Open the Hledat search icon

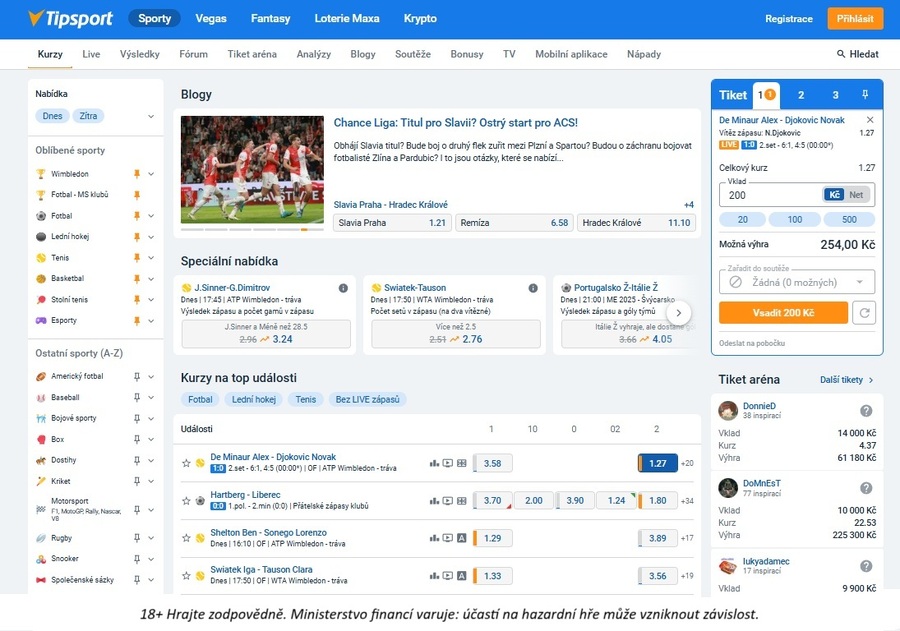pos(841,54)
